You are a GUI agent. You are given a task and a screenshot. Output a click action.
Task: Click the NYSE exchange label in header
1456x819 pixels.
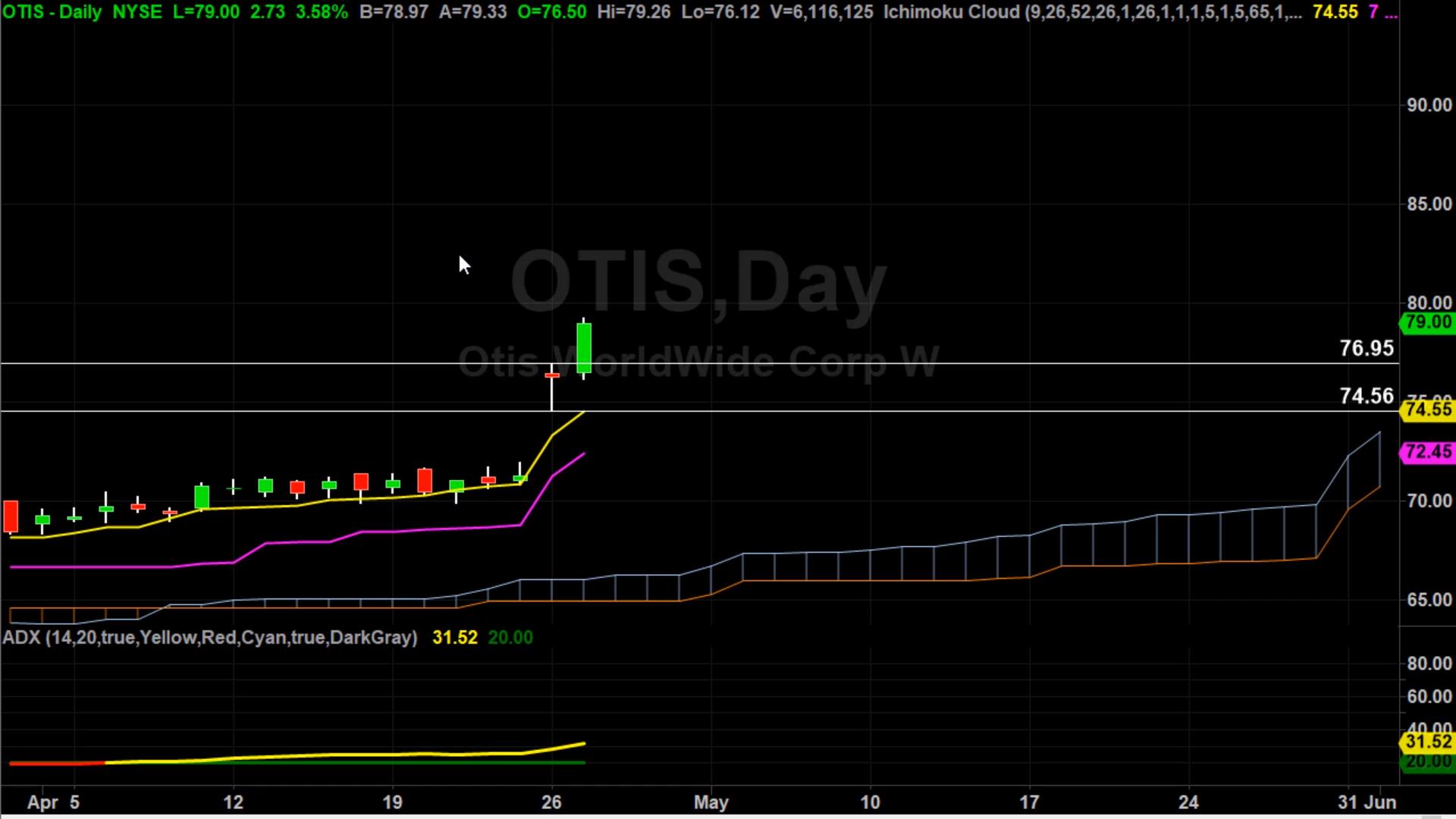click(x=137, y=12)
